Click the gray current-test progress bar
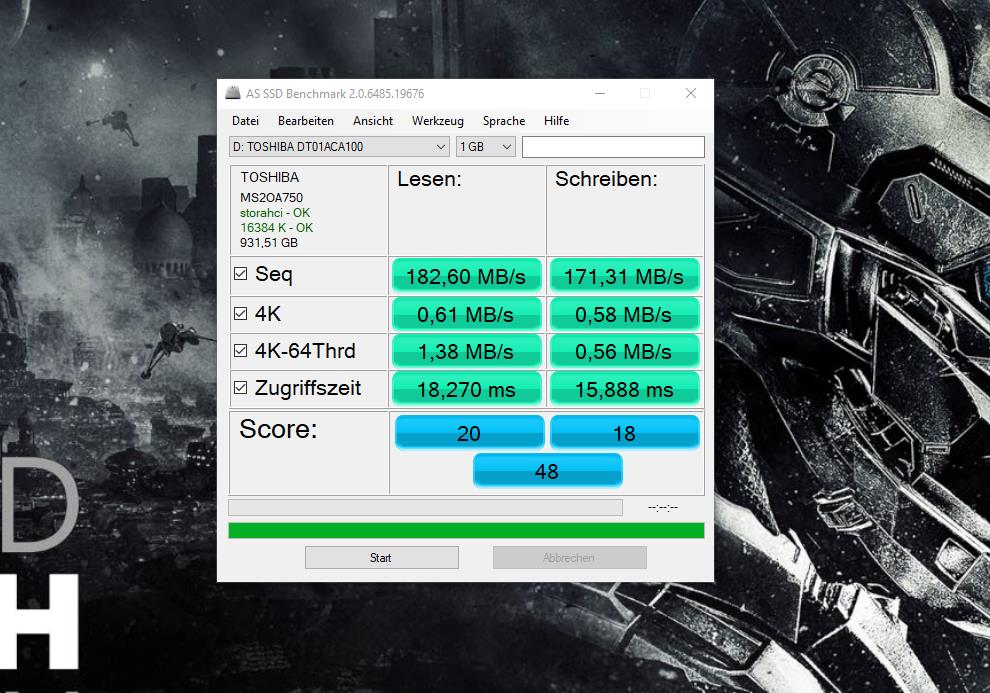This screenshot has width=990, height=693. pos(426,507)
